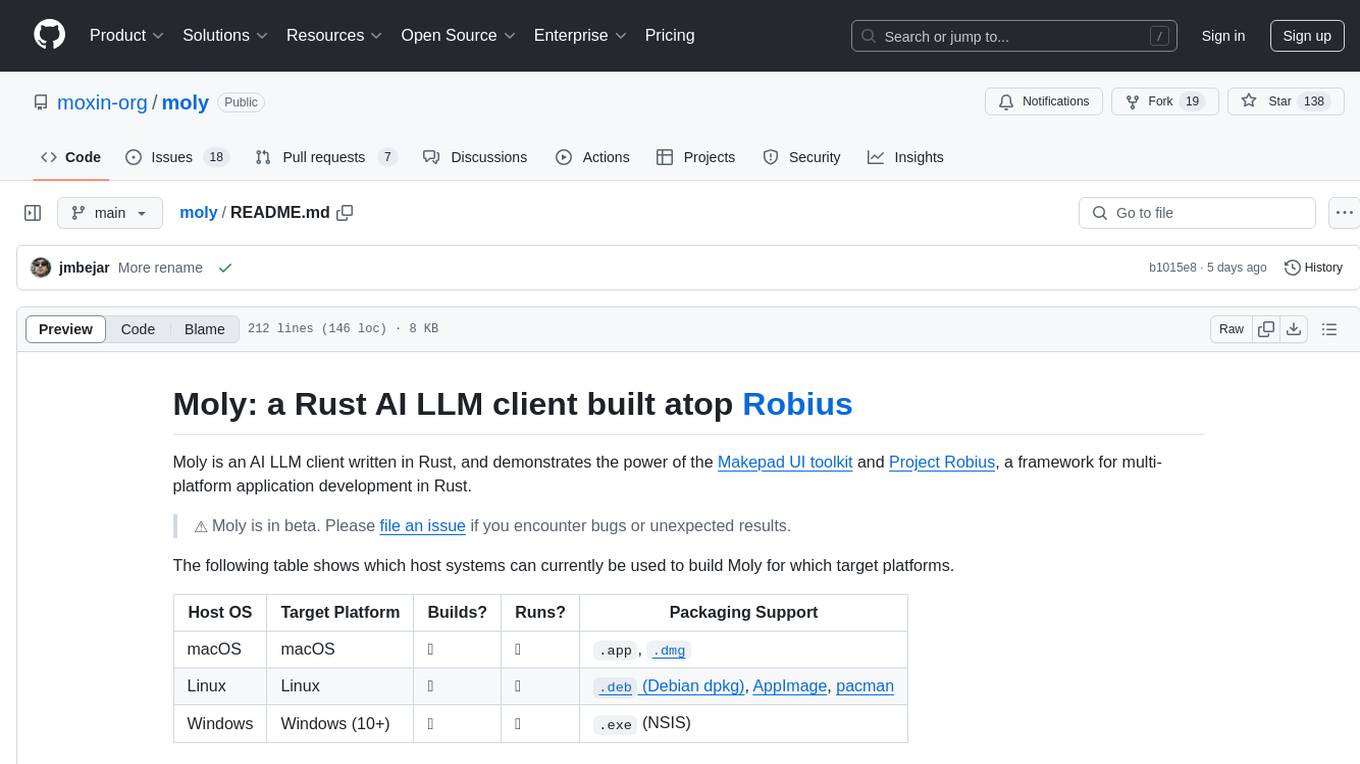
Task: Expand the Enterprise menu
Action: click(x=580, y=35)
